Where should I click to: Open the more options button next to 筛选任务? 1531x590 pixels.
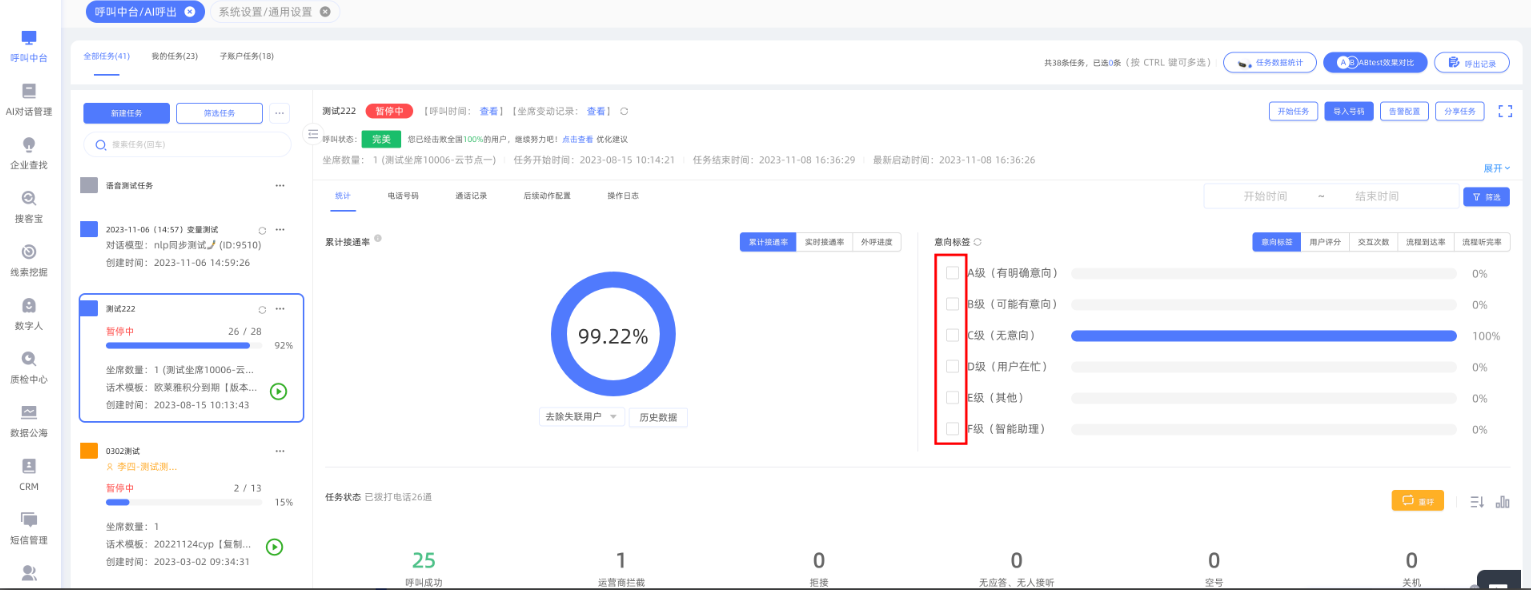[280, 113]
